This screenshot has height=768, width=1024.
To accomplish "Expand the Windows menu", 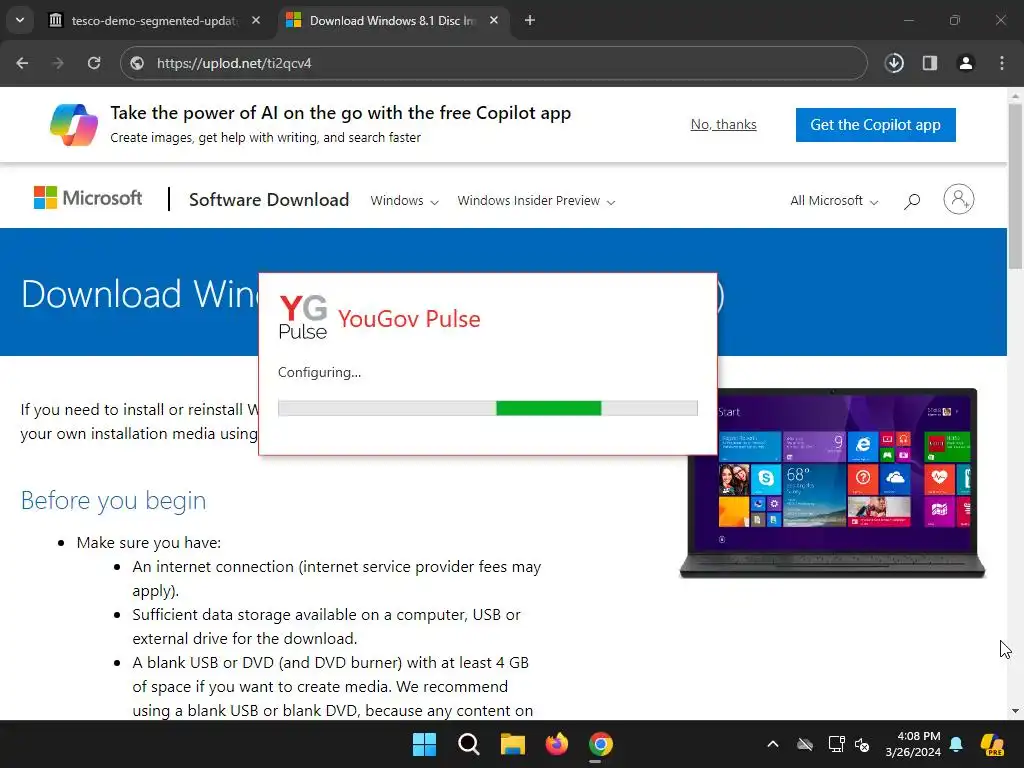I will click(404, 200).
